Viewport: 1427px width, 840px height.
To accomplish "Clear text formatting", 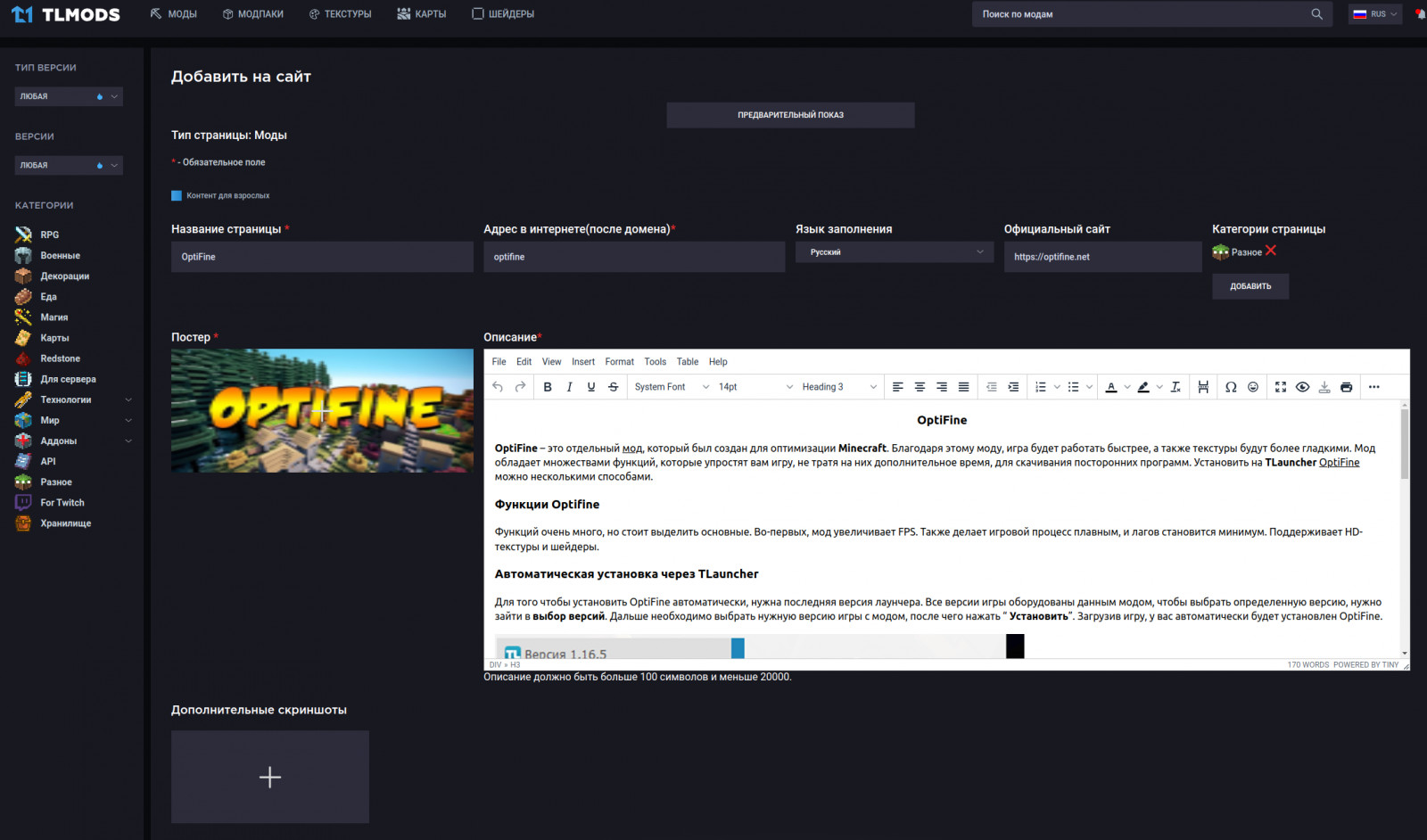I will (x=1175, y=387).
